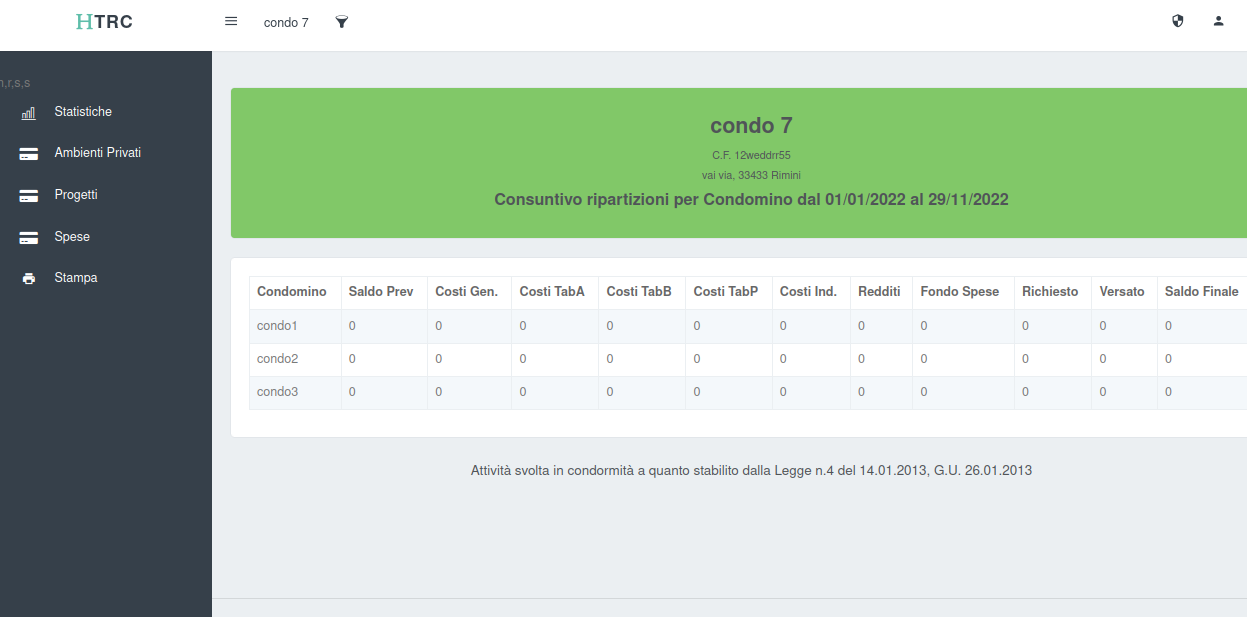Viewport: 1247px width, 617px height.
Task: Click the Saldo Prev column header
Action: point(381,292)
